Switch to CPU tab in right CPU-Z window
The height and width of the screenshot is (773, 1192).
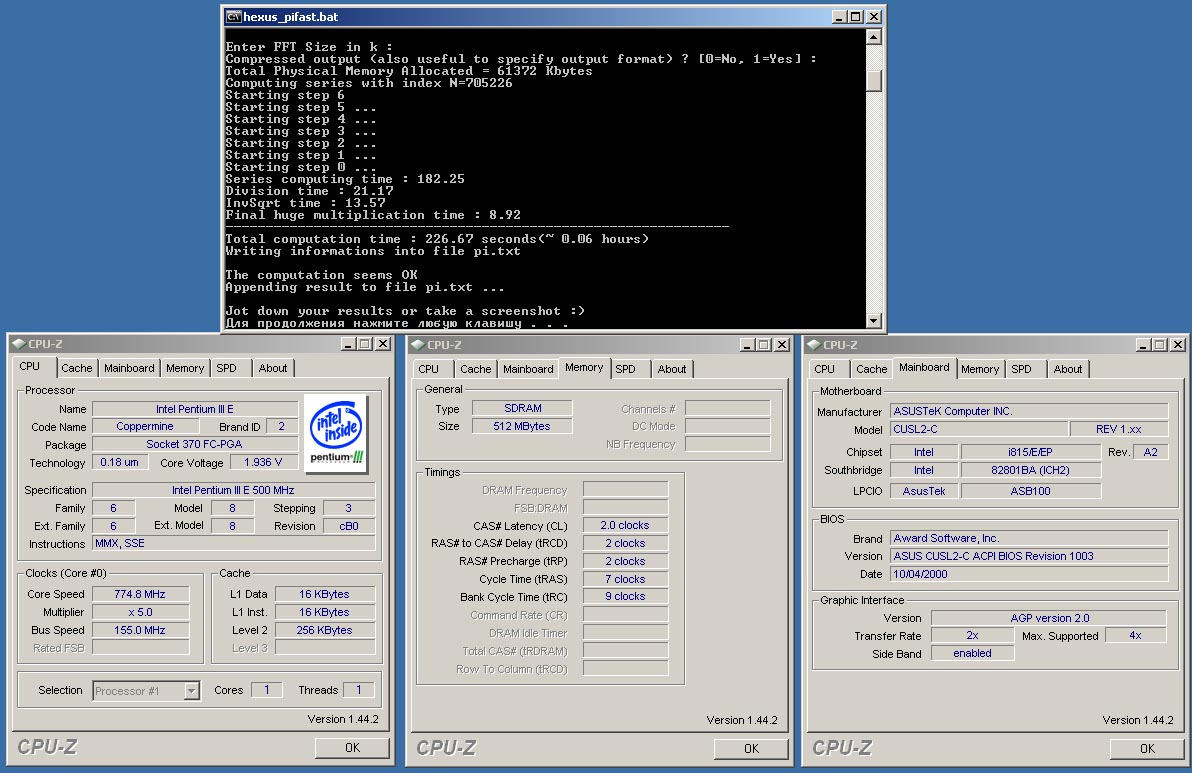[825, 369]
